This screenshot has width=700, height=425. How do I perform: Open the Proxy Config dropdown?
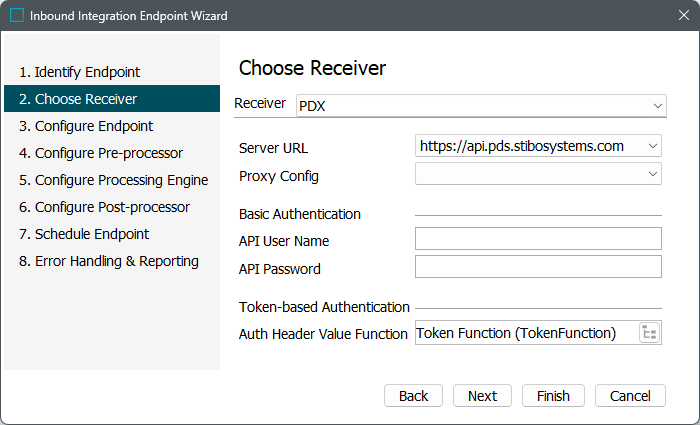[653, 174]
